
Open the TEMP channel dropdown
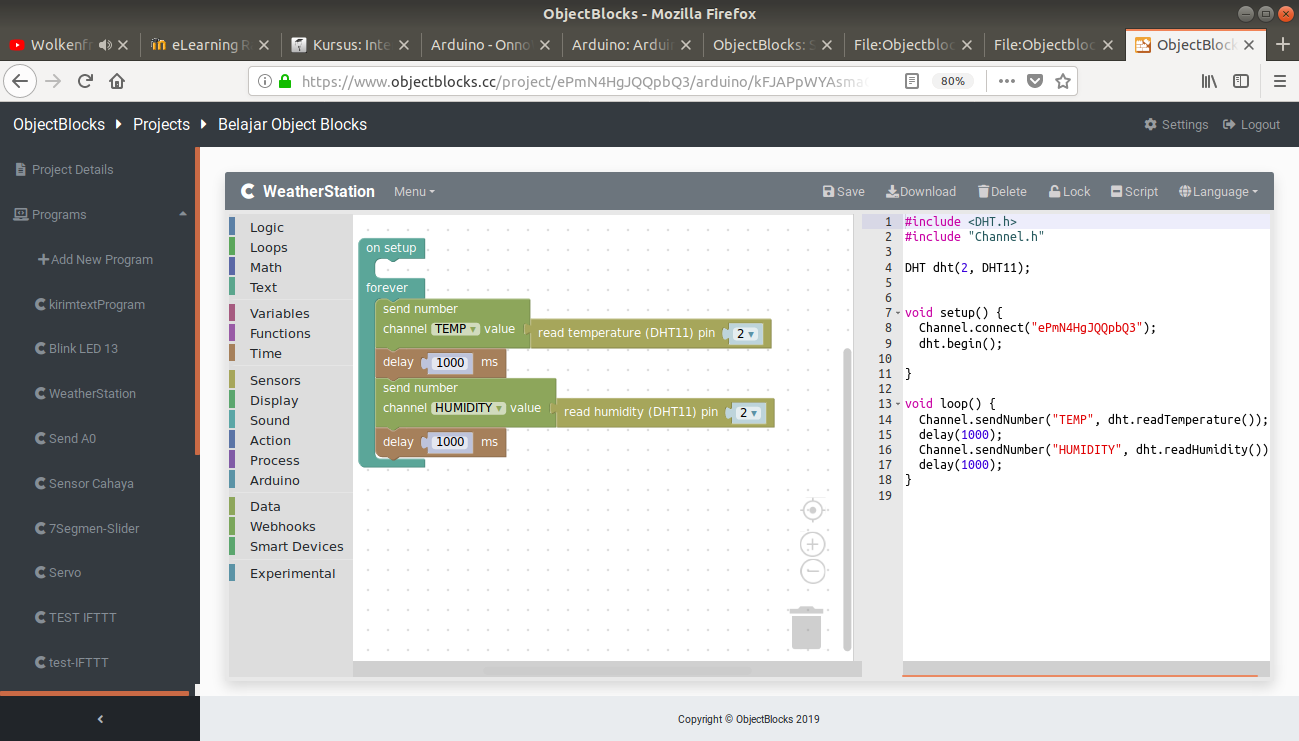coord(456,329)
